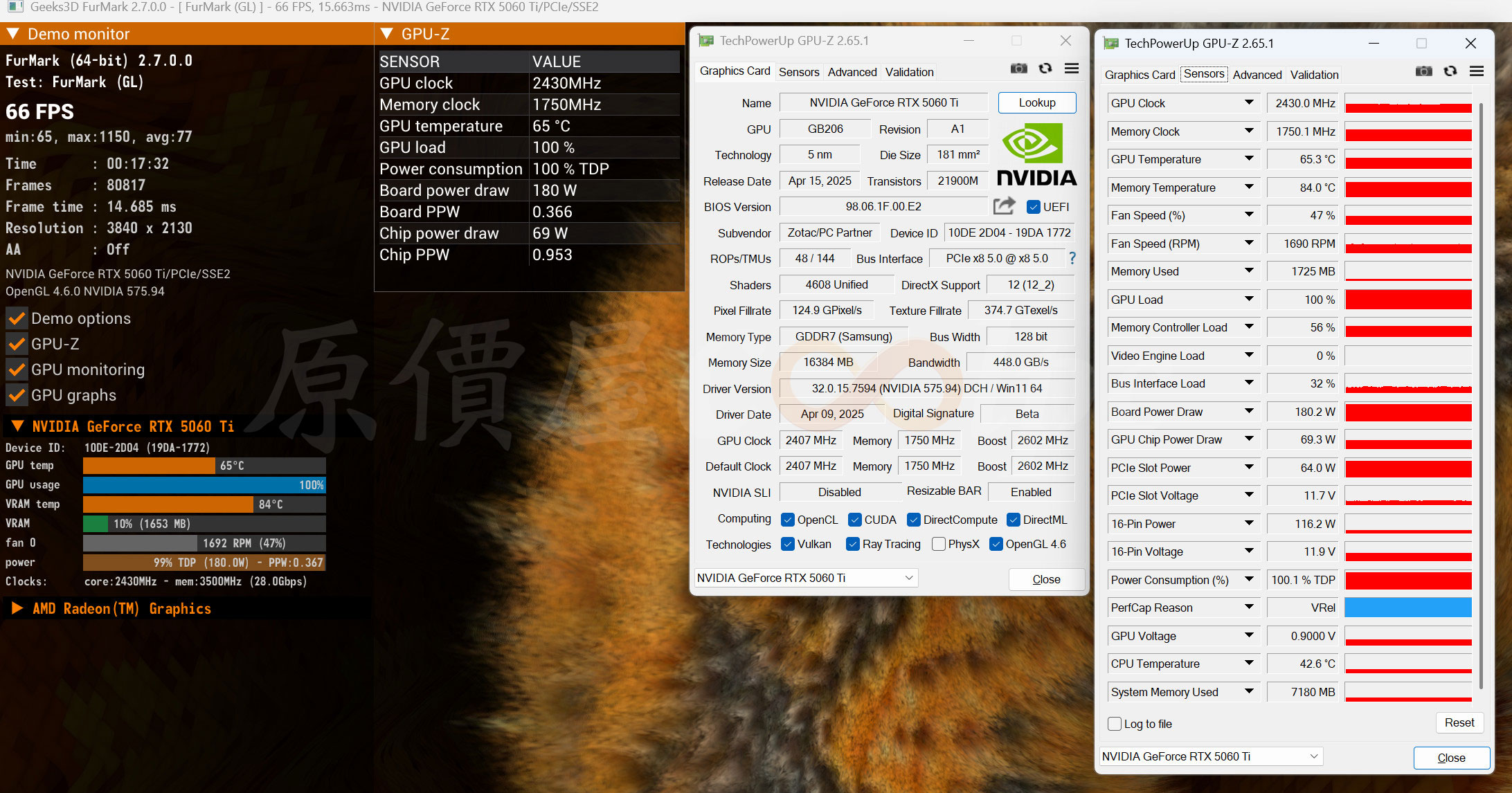Click PerfCap Reason blue graph
The width and height of the screenshot is (1512, 793).
(x=1408, y=608)
